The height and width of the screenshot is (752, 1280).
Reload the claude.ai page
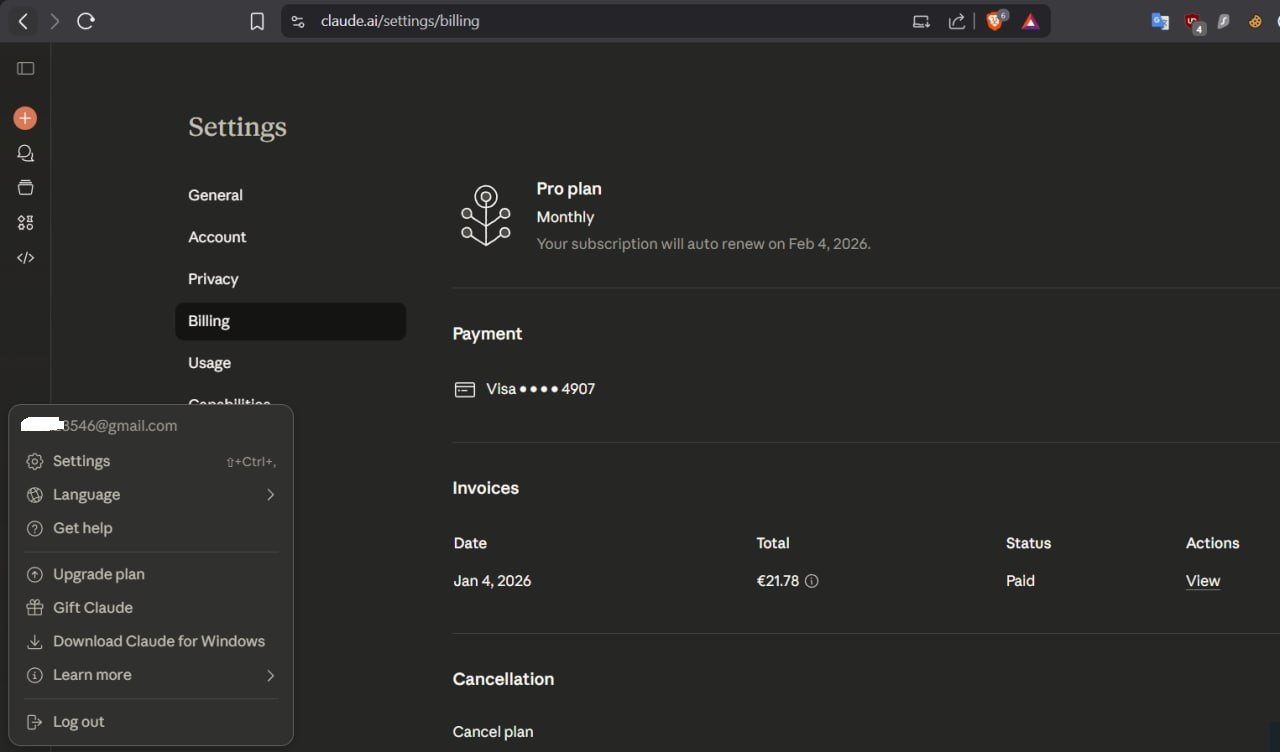[x=86, y=21]
